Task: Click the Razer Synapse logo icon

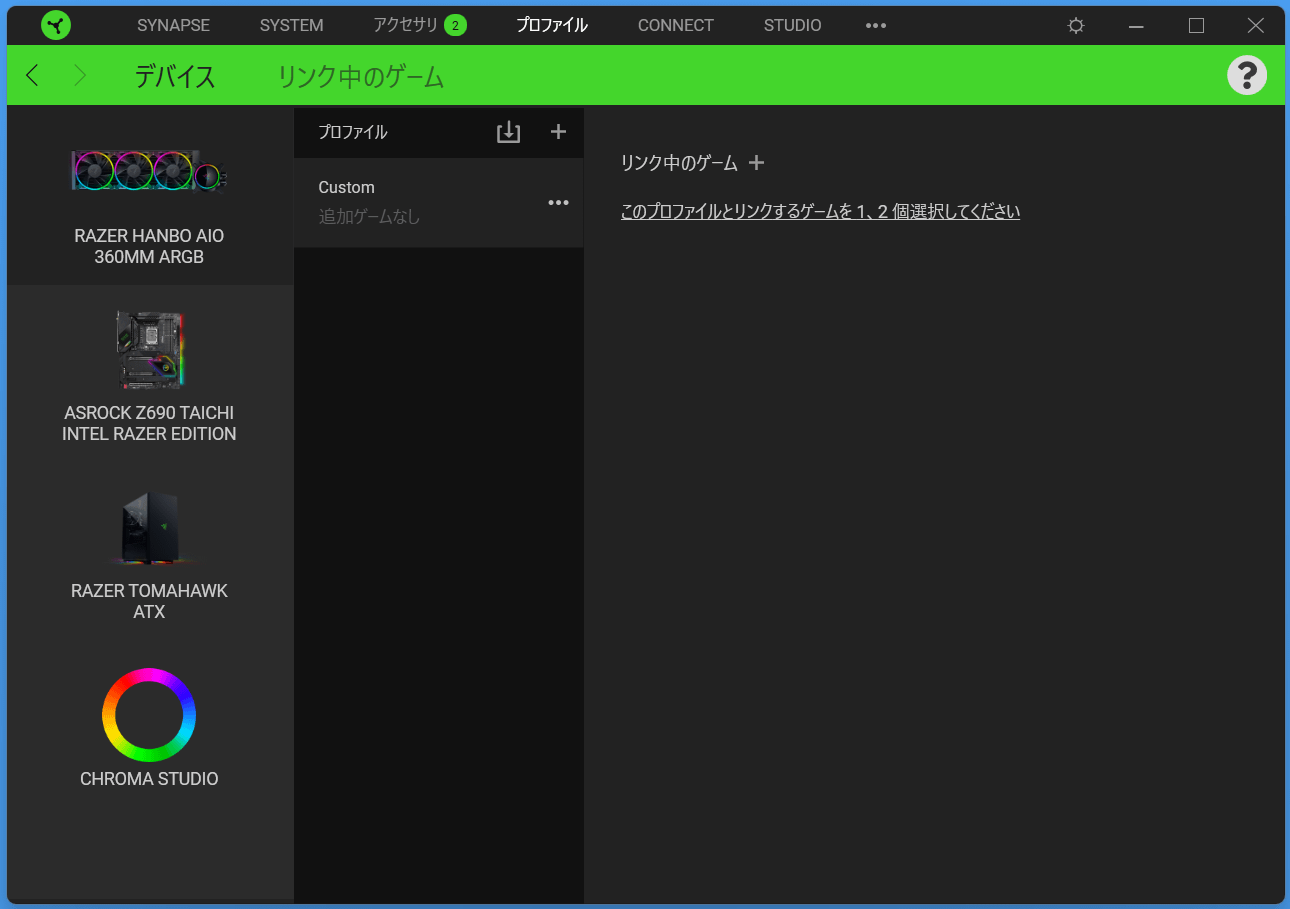Action: click(x=56, y=25)
